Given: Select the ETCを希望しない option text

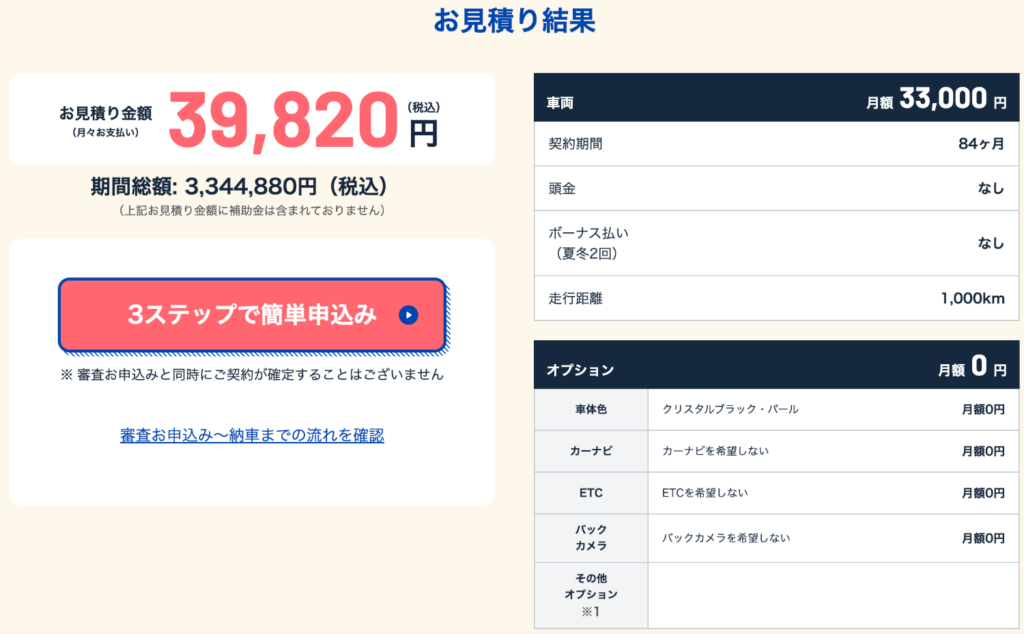Looking at the screenshot, I should coord(704,493).
